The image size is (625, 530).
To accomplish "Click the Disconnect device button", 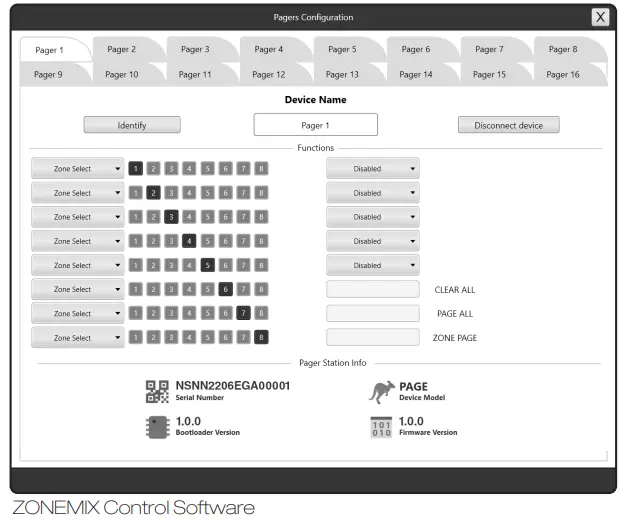I will (509, 125).
